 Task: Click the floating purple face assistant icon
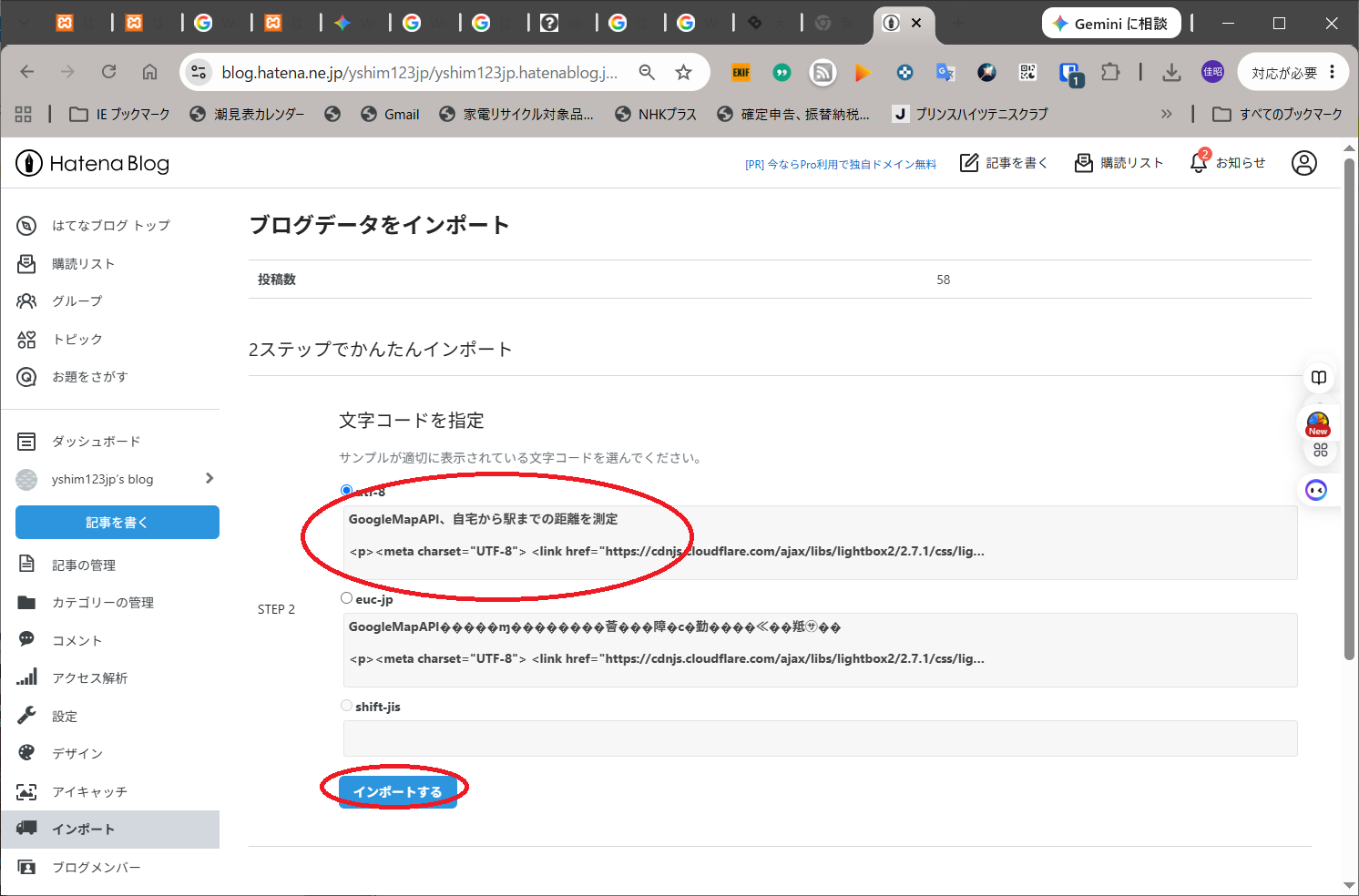pos(1316,490)
